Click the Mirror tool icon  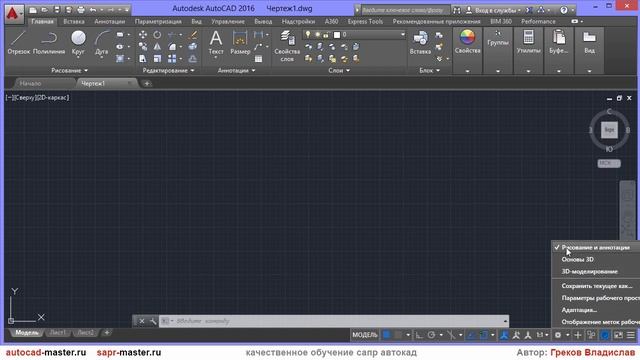(x=157, y=47)
